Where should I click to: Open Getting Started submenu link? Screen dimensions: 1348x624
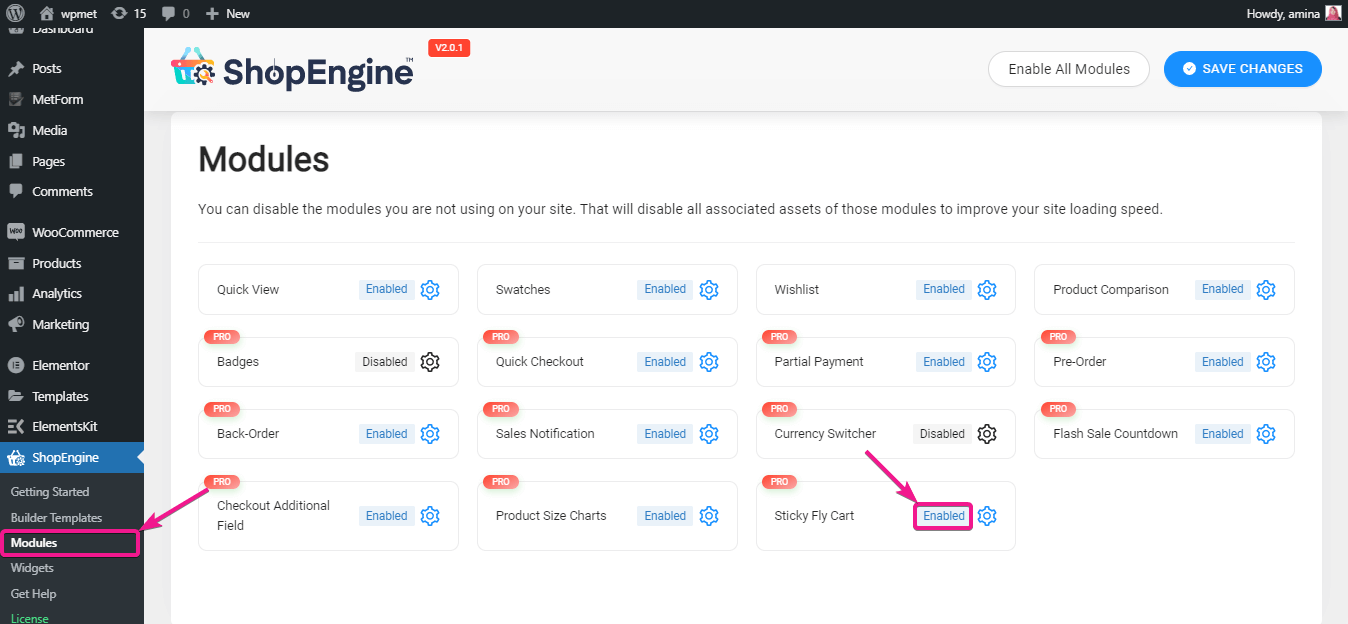point(50,492)
